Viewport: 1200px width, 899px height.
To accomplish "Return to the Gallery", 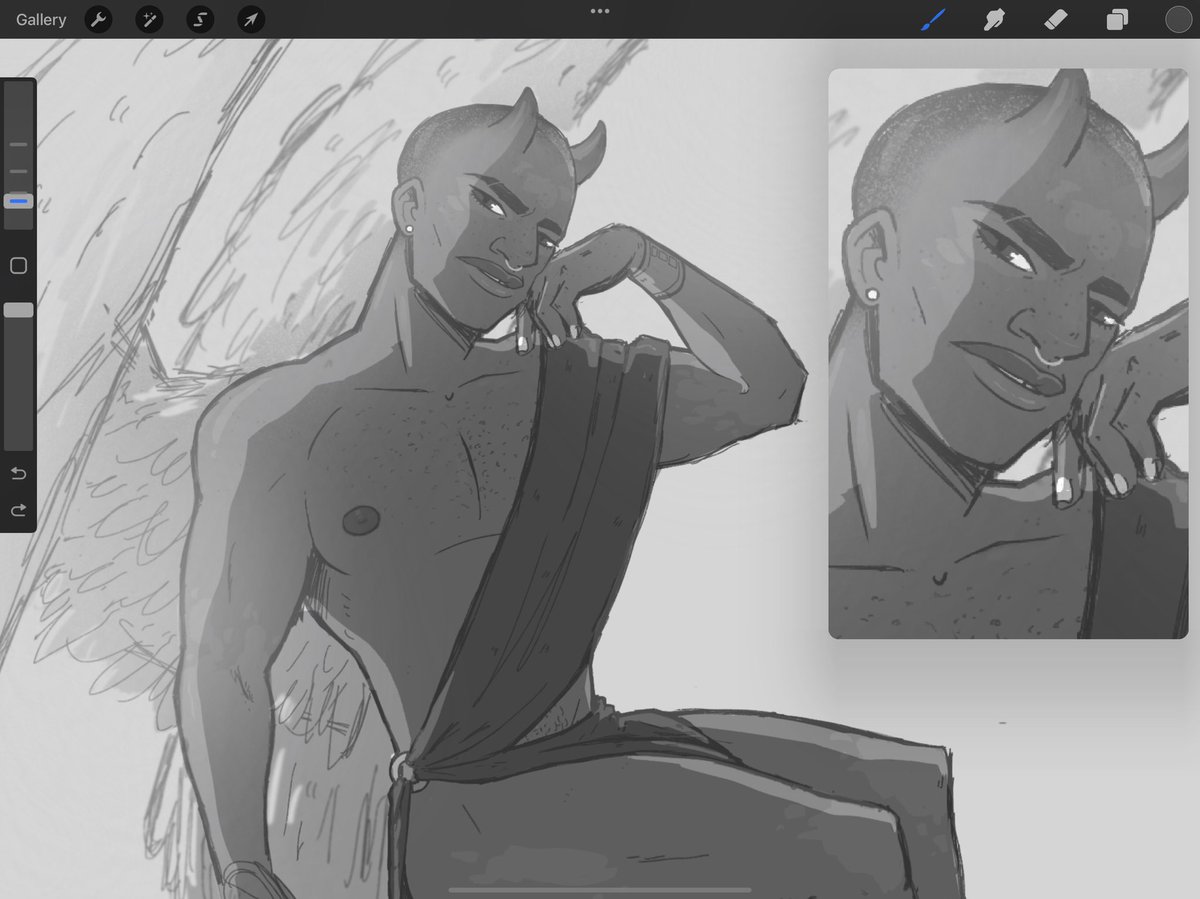I will (41, 19).
